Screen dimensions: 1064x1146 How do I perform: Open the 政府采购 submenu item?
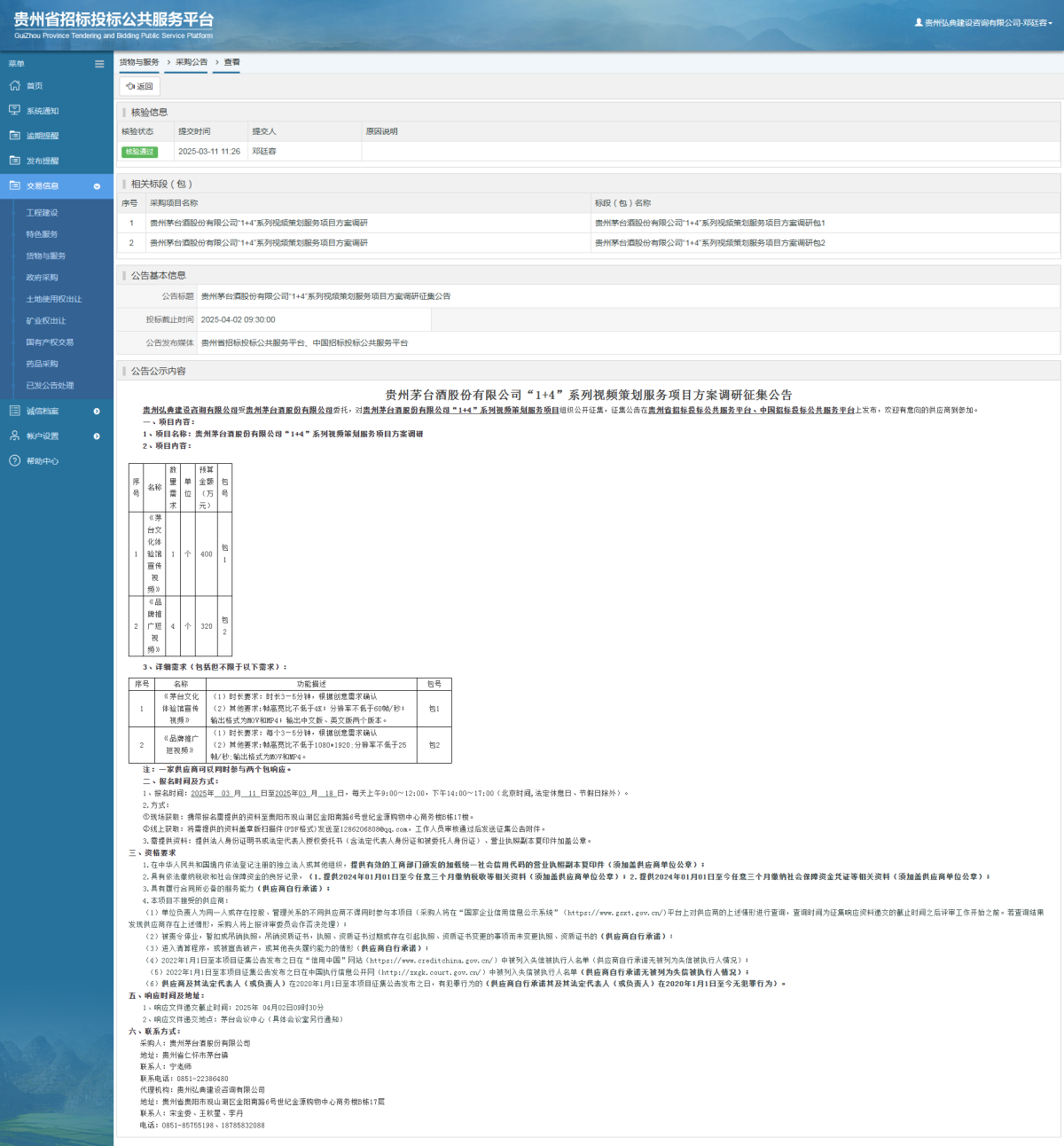click(42, 278)
